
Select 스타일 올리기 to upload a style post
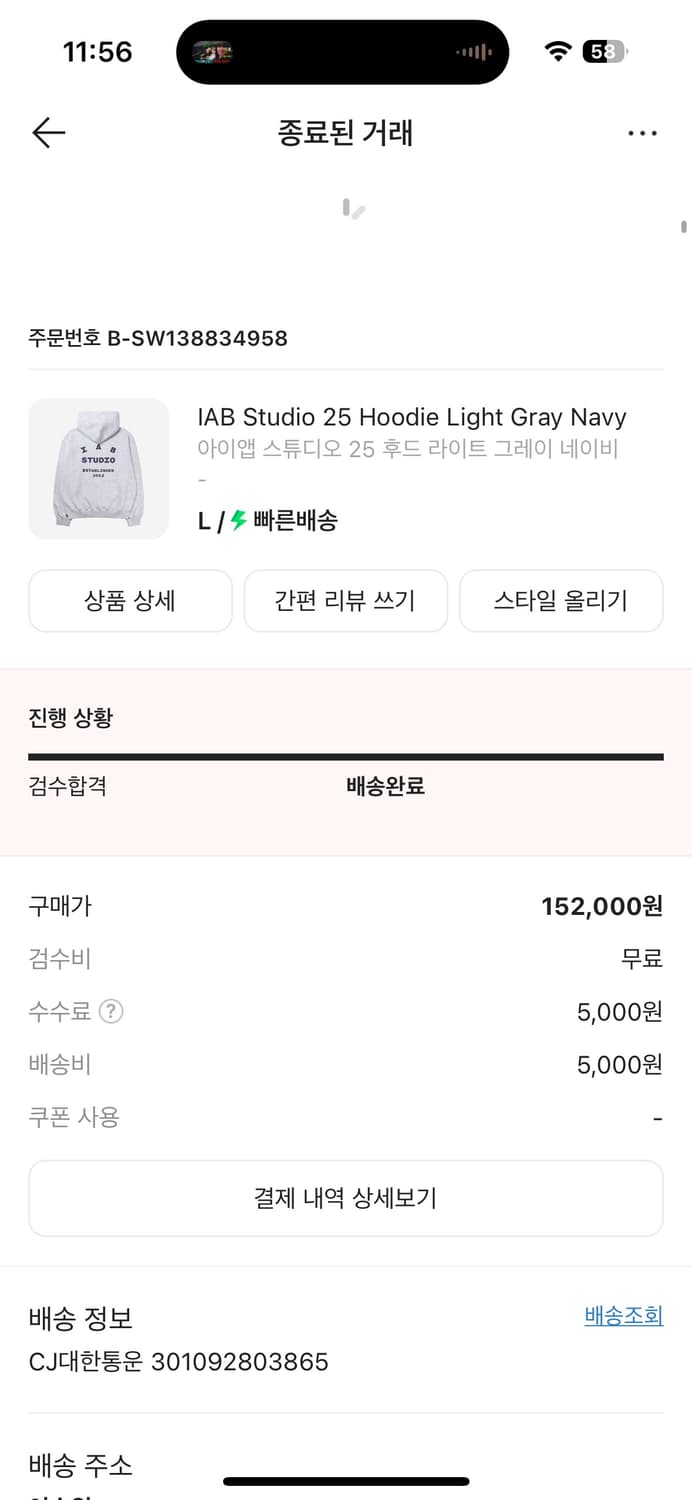[x=561, y=600]
